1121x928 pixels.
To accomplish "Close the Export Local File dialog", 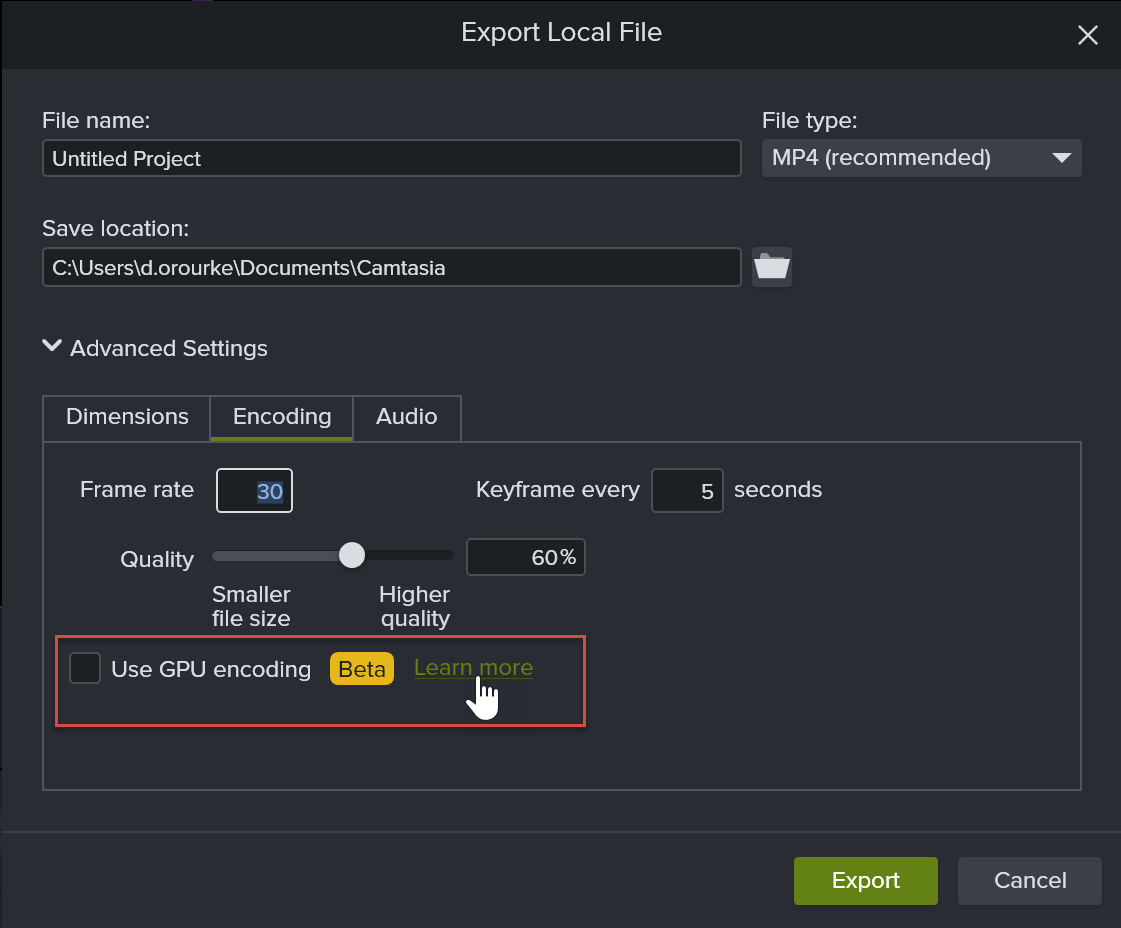I will pos(1088,34).
